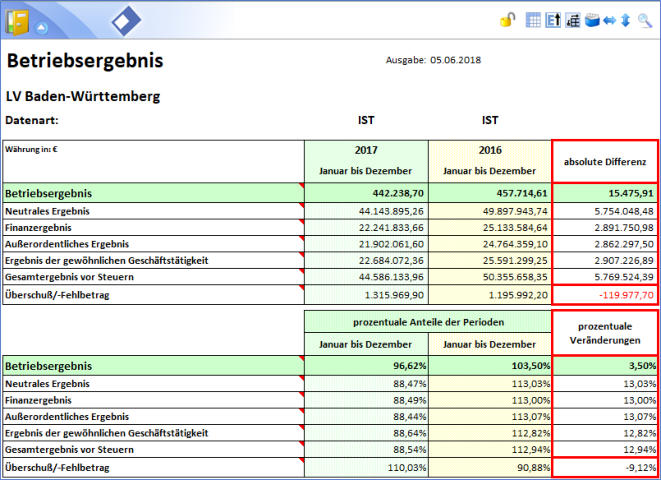
Task: Click the horizontal double-arrow width icon
Action: click(x=609, y=20)
